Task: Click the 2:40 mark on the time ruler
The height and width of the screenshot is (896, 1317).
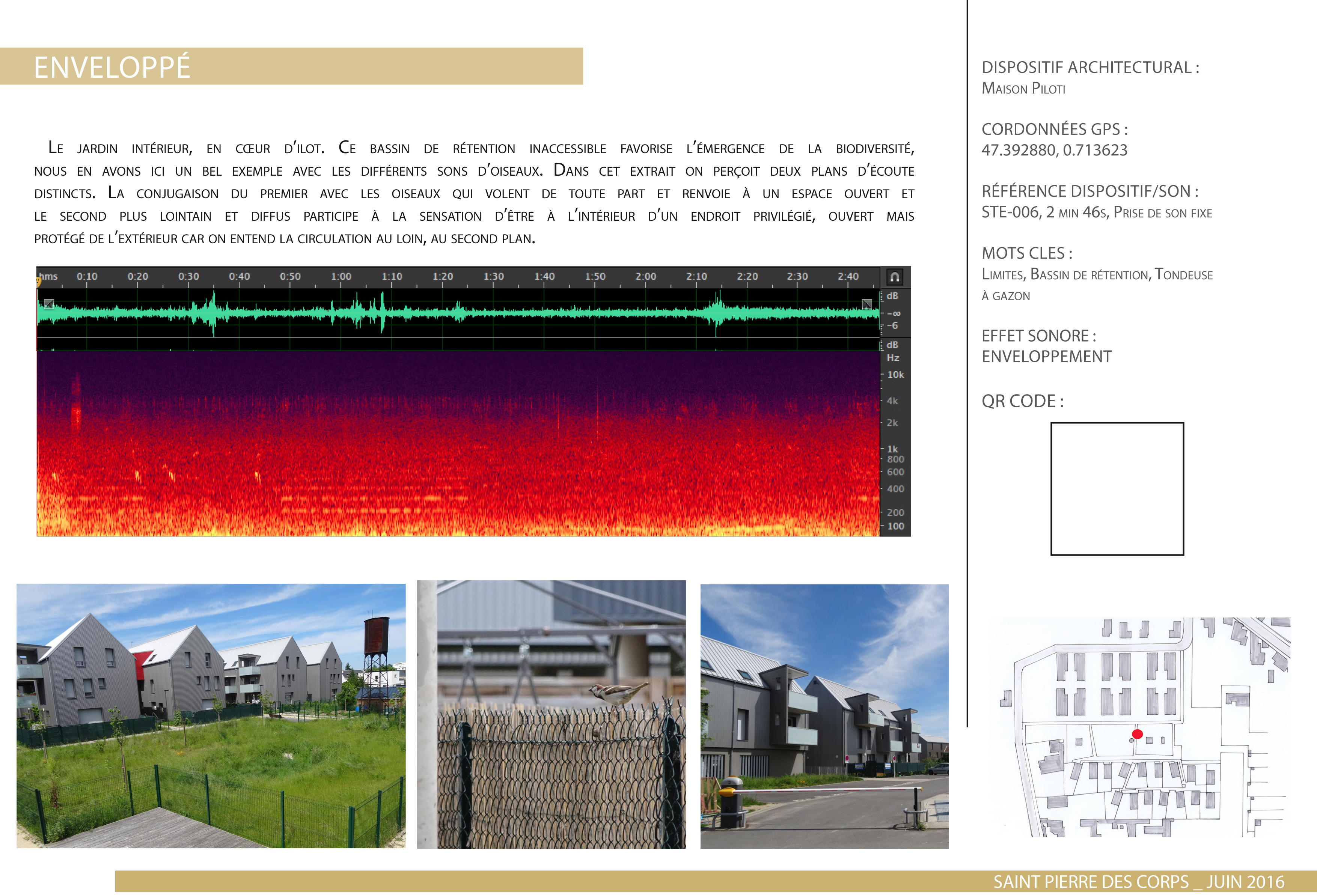Action: click(848, 276)
